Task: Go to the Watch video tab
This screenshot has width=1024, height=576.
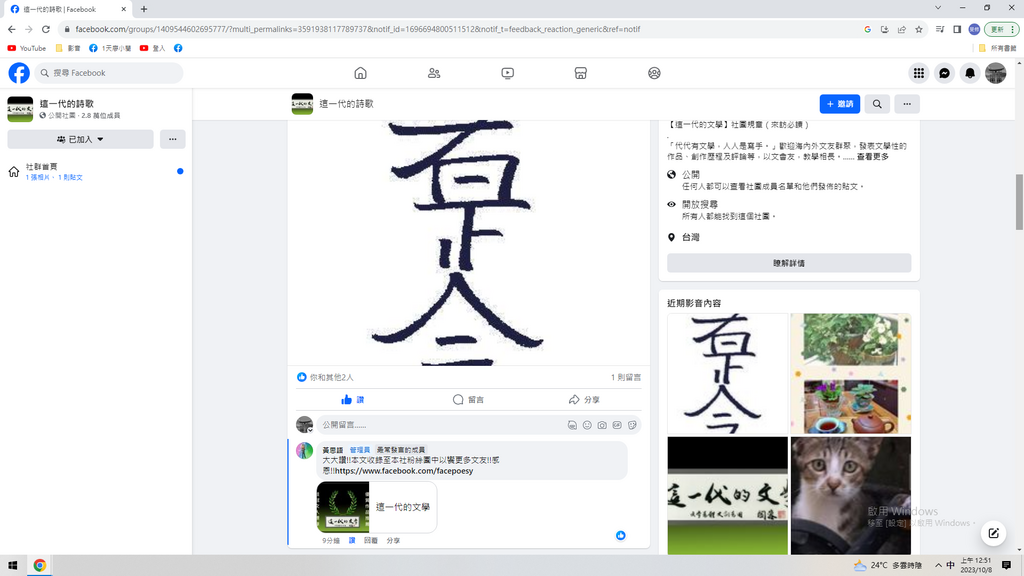Action: coord(508,73)
